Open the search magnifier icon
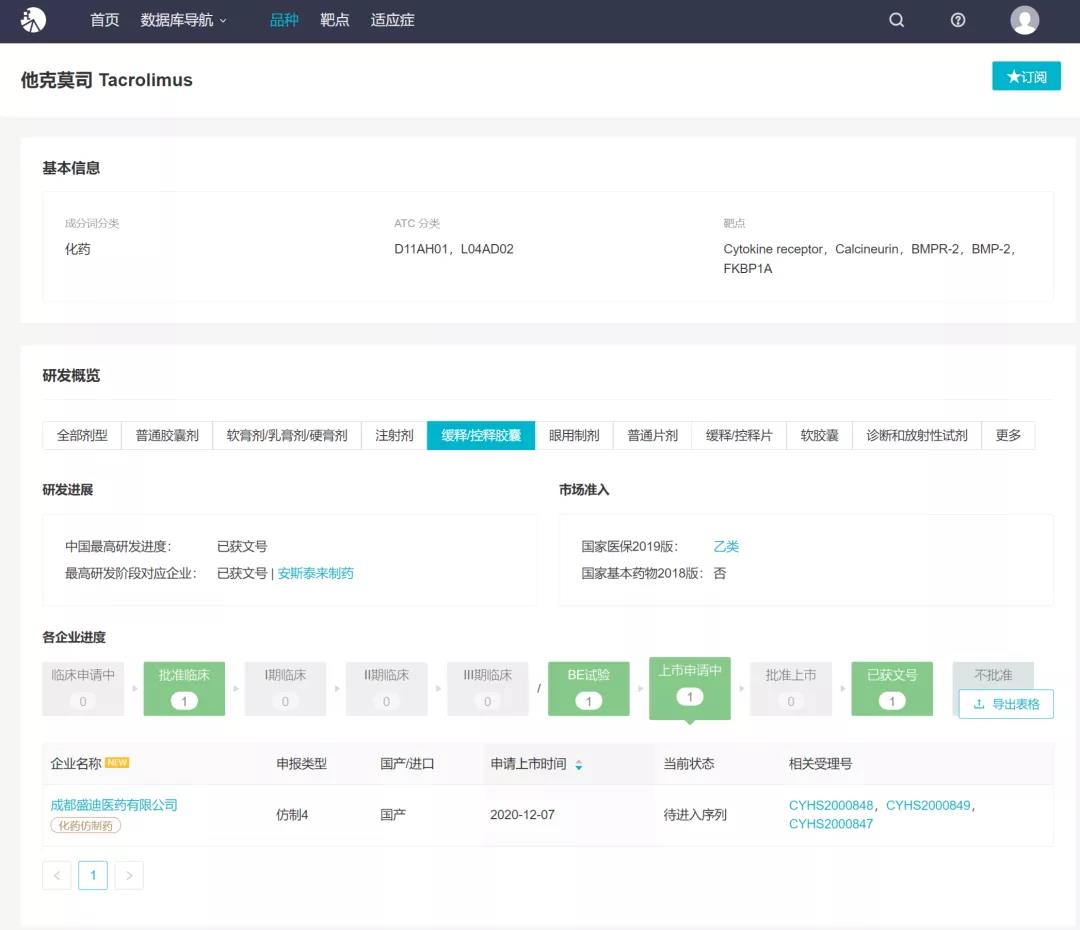 tap(896, 20)
